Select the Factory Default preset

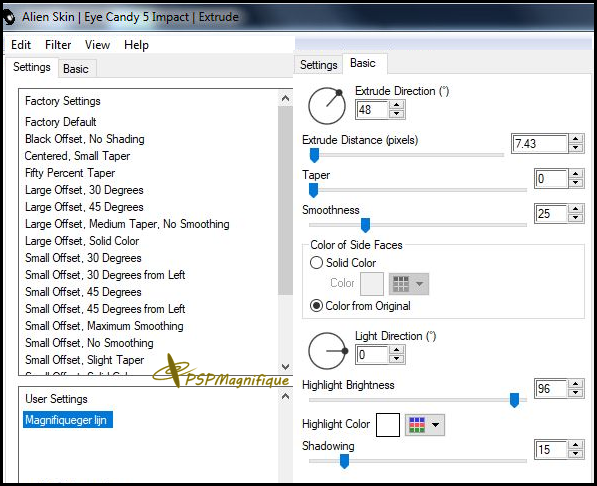[x=61, y=122]
